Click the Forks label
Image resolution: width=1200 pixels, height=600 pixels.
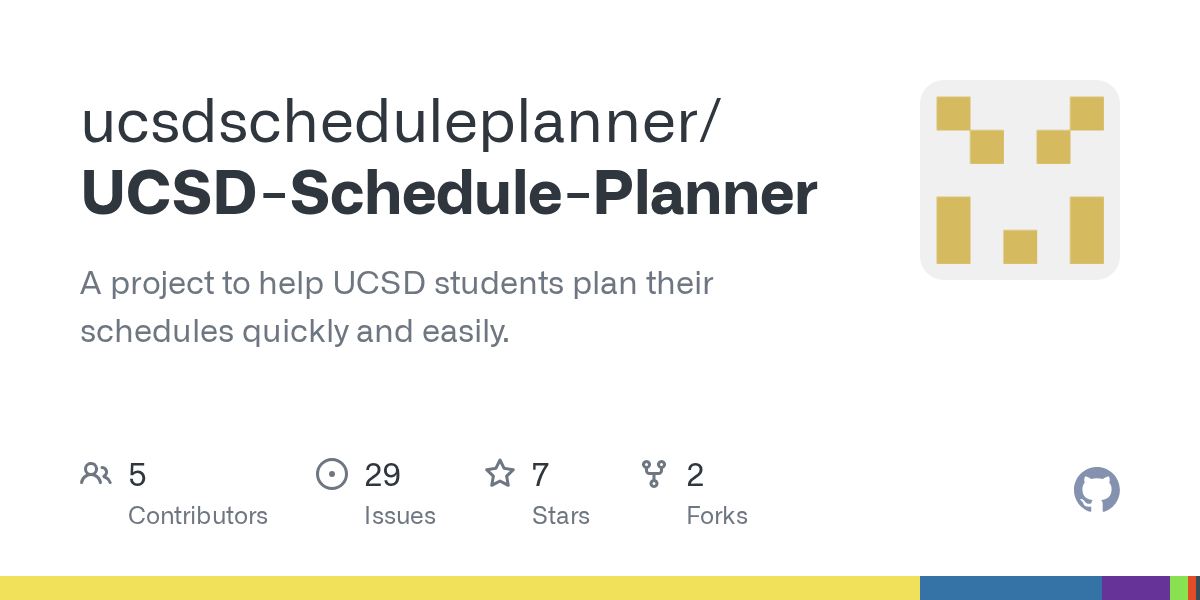pos(717,516)
